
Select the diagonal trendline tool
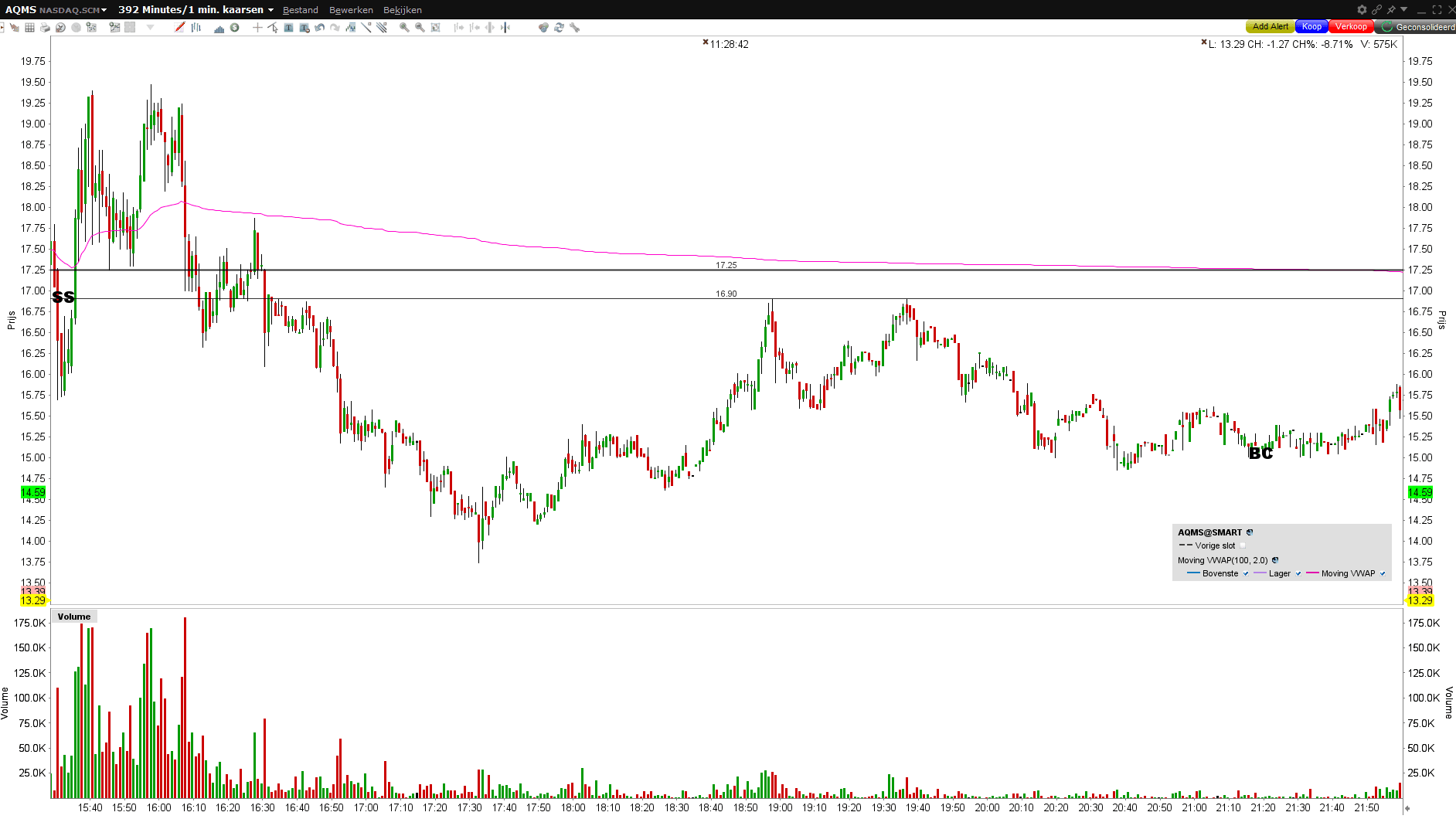[x=366, y=28]
